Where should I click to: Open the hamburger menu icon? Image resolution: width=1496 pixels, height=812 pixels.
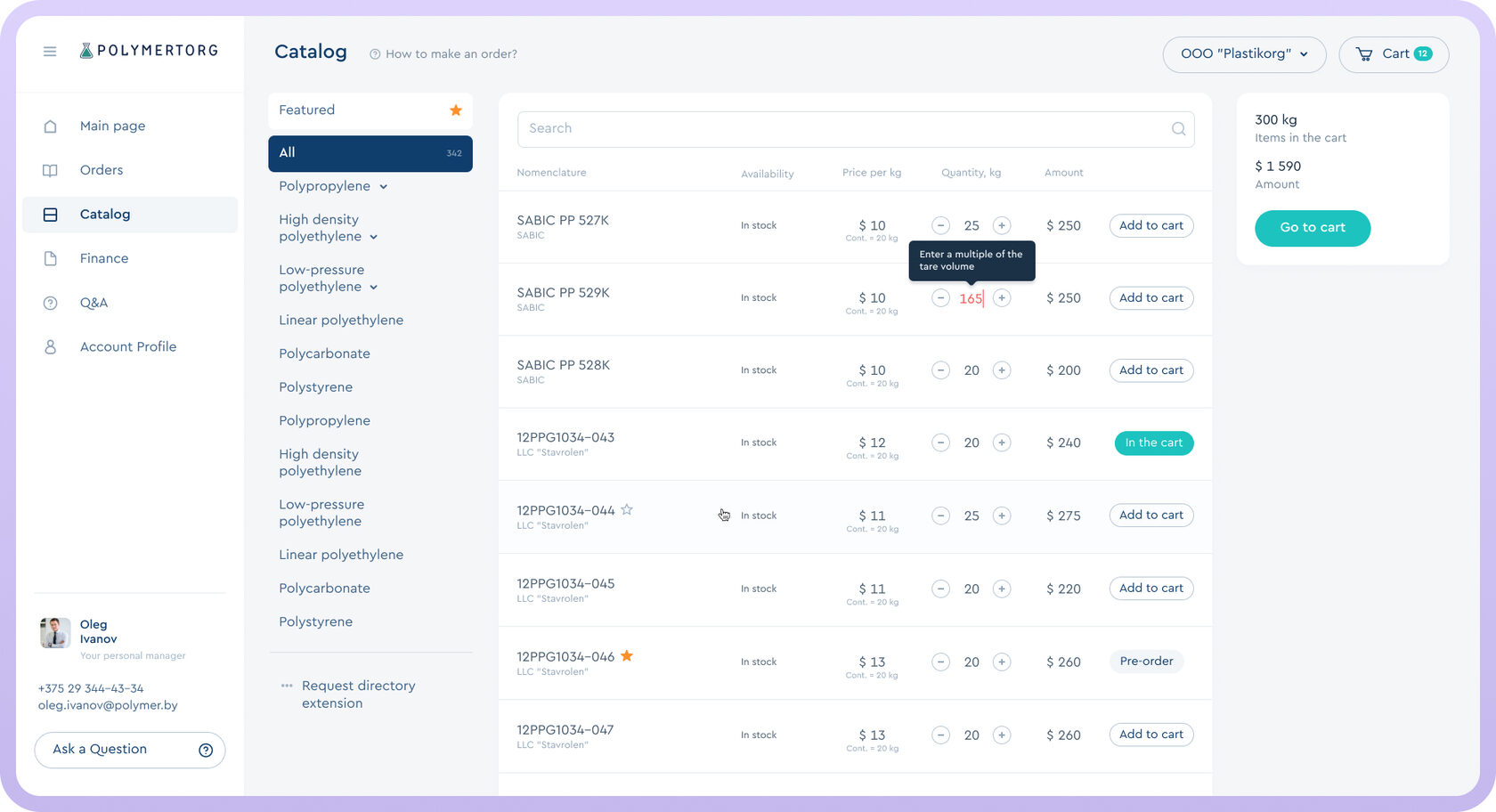click(x=50, y=52)
